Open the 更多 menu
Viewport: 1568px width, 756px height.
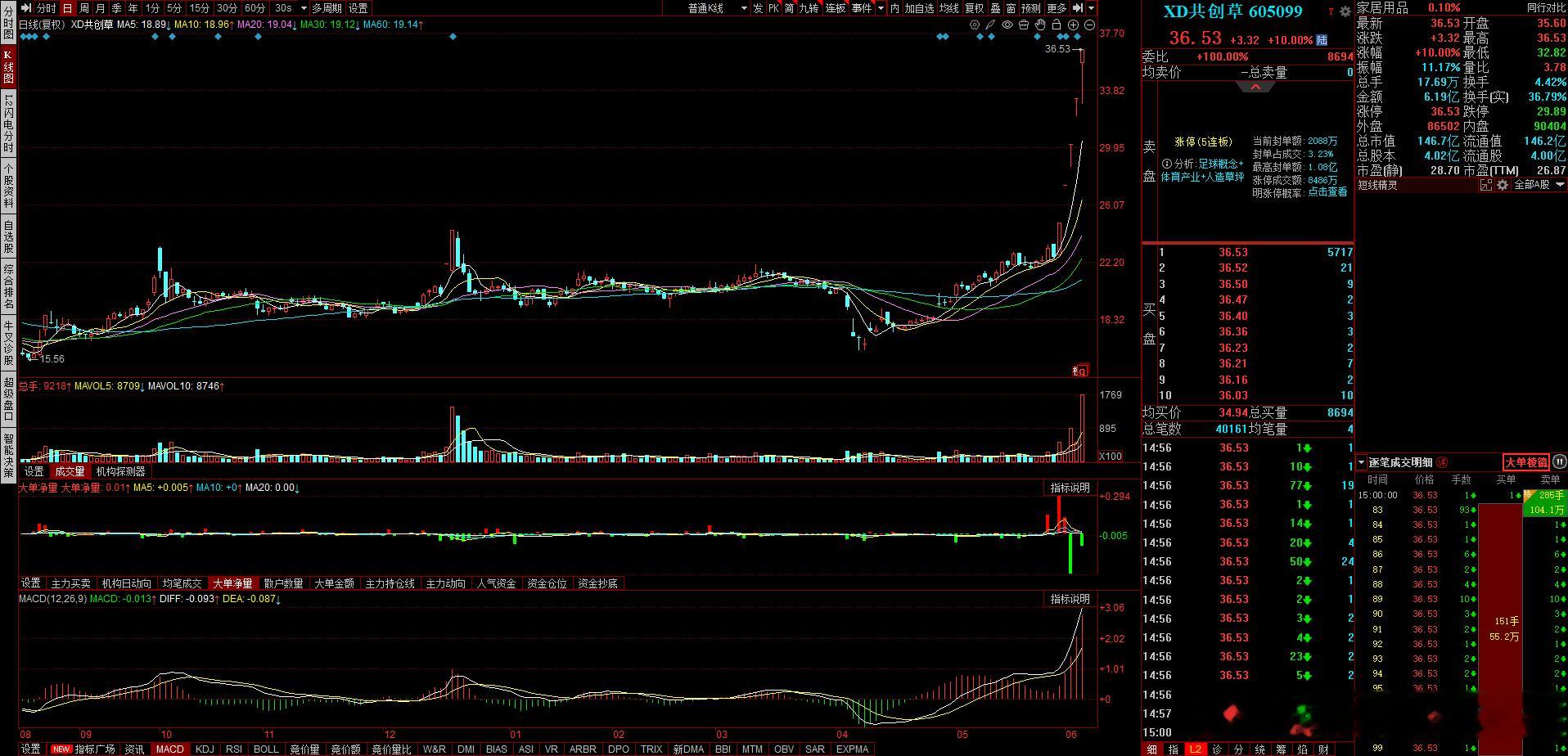[x=1057, y=7]
